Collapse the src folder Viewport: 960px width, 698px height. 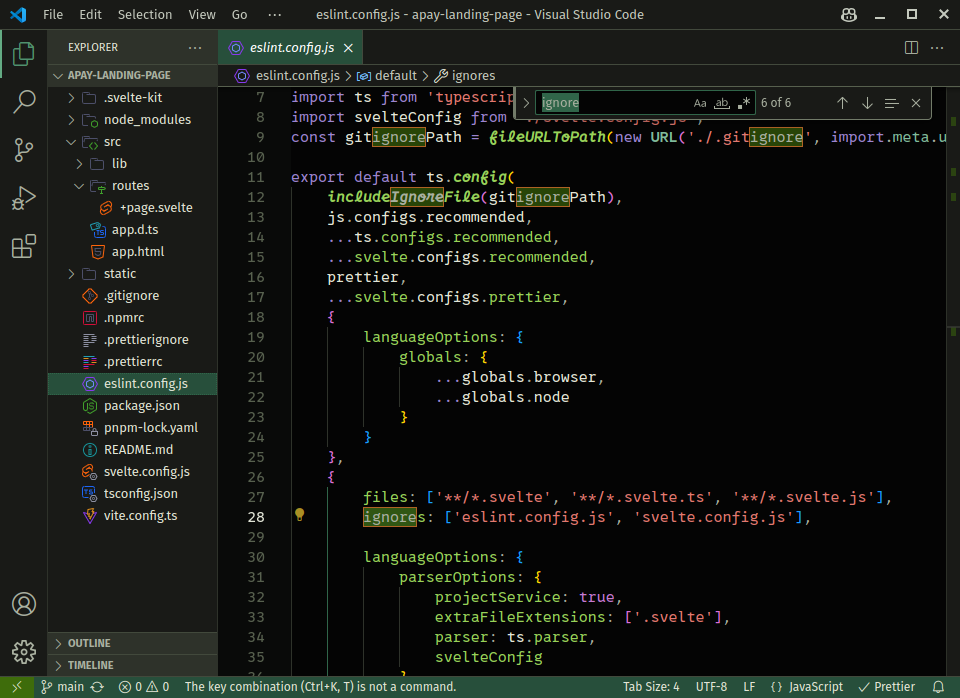[133, 141]
